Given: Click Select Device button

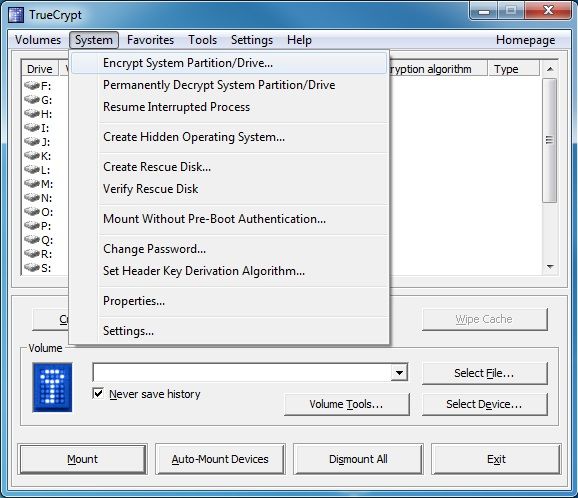Looking at the screenshot, I should point(484,404).
